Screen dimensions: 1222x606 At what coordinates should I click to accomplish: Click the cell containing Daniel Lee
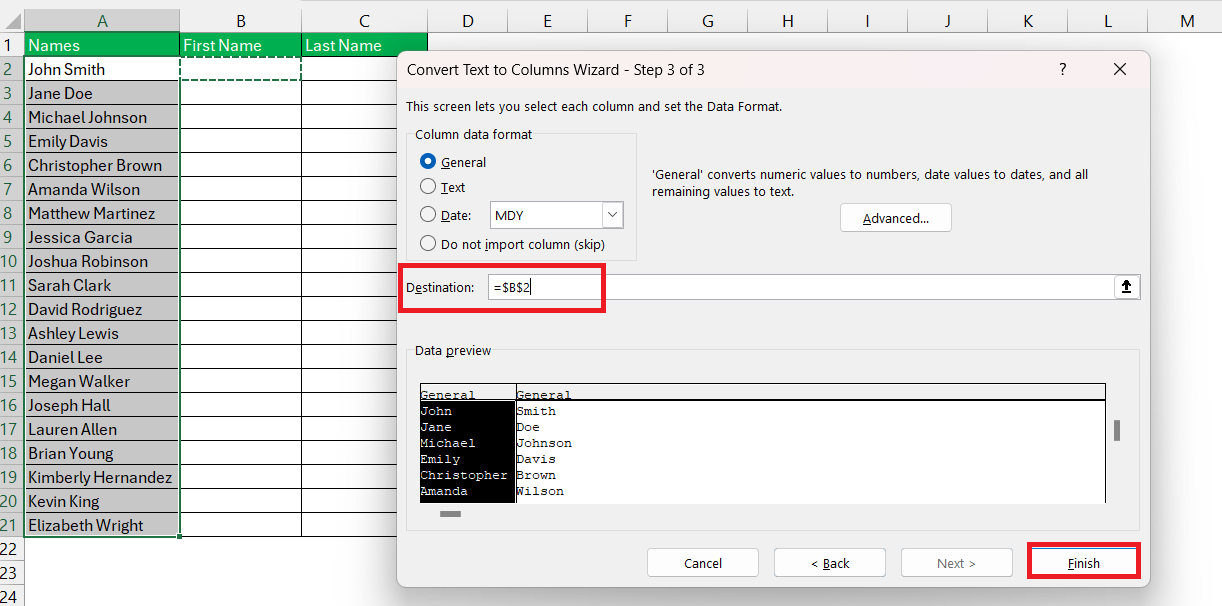click(102, 357)
